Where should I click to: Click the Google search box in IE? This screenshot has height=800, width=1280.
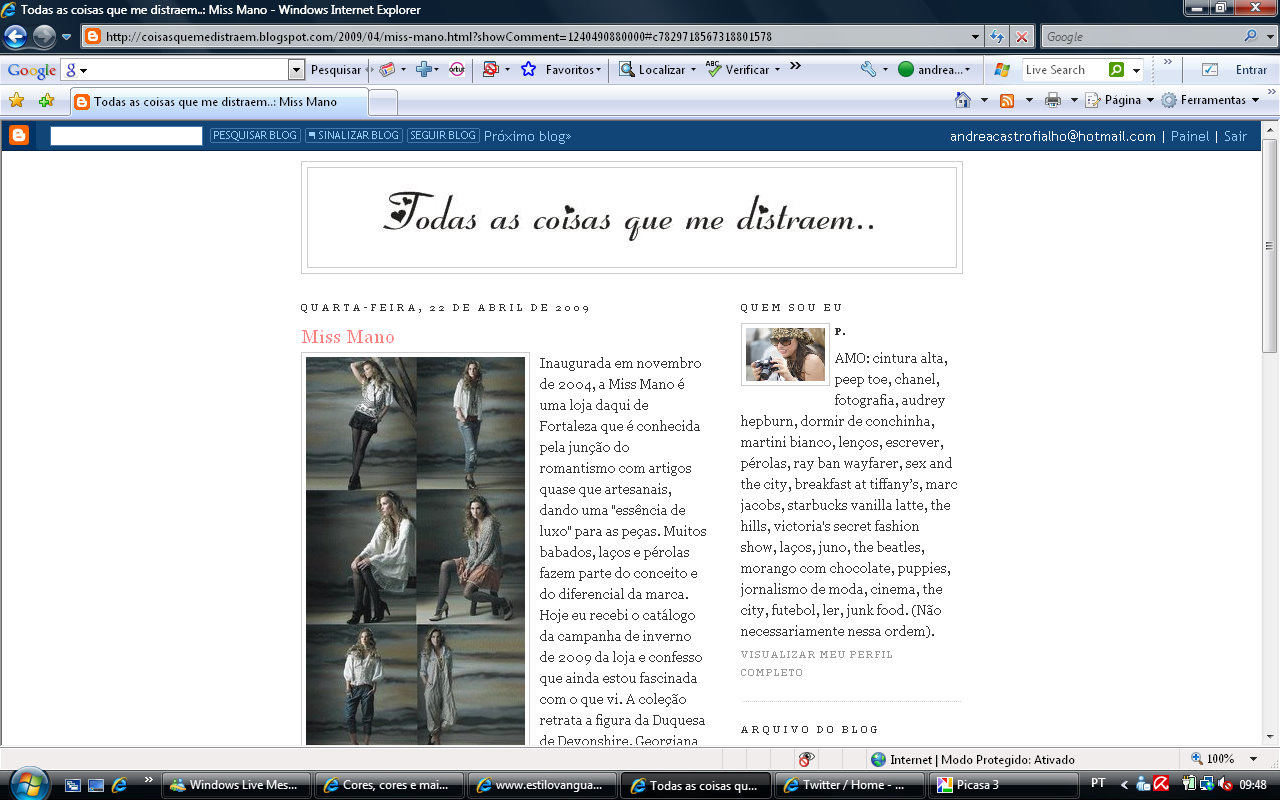point(1140,37)
